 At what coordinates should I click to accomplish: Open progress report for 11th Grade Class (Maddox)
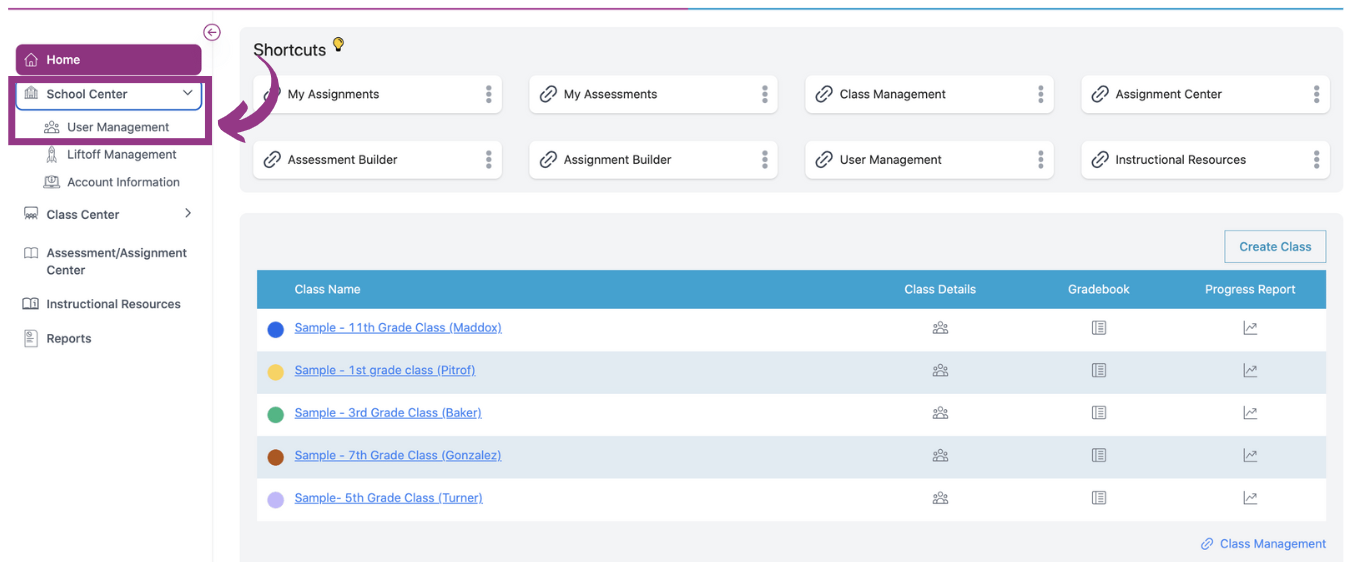1250,328
